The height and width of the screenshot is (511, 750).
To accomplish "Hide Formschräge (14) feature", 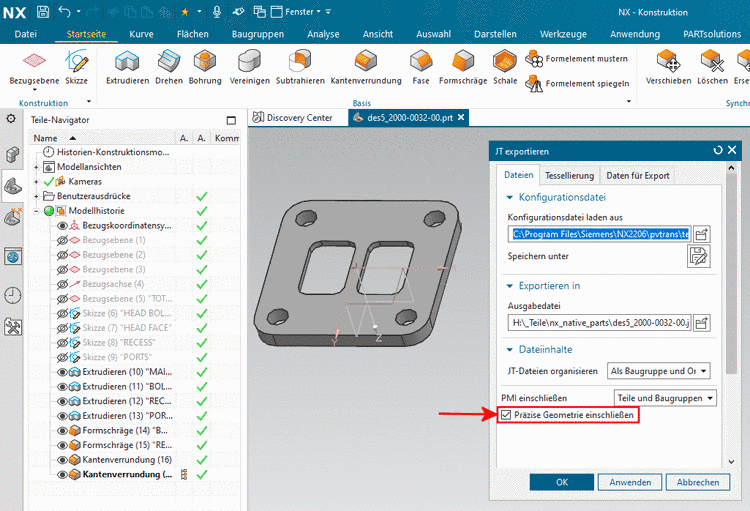I will pos(62,431).
